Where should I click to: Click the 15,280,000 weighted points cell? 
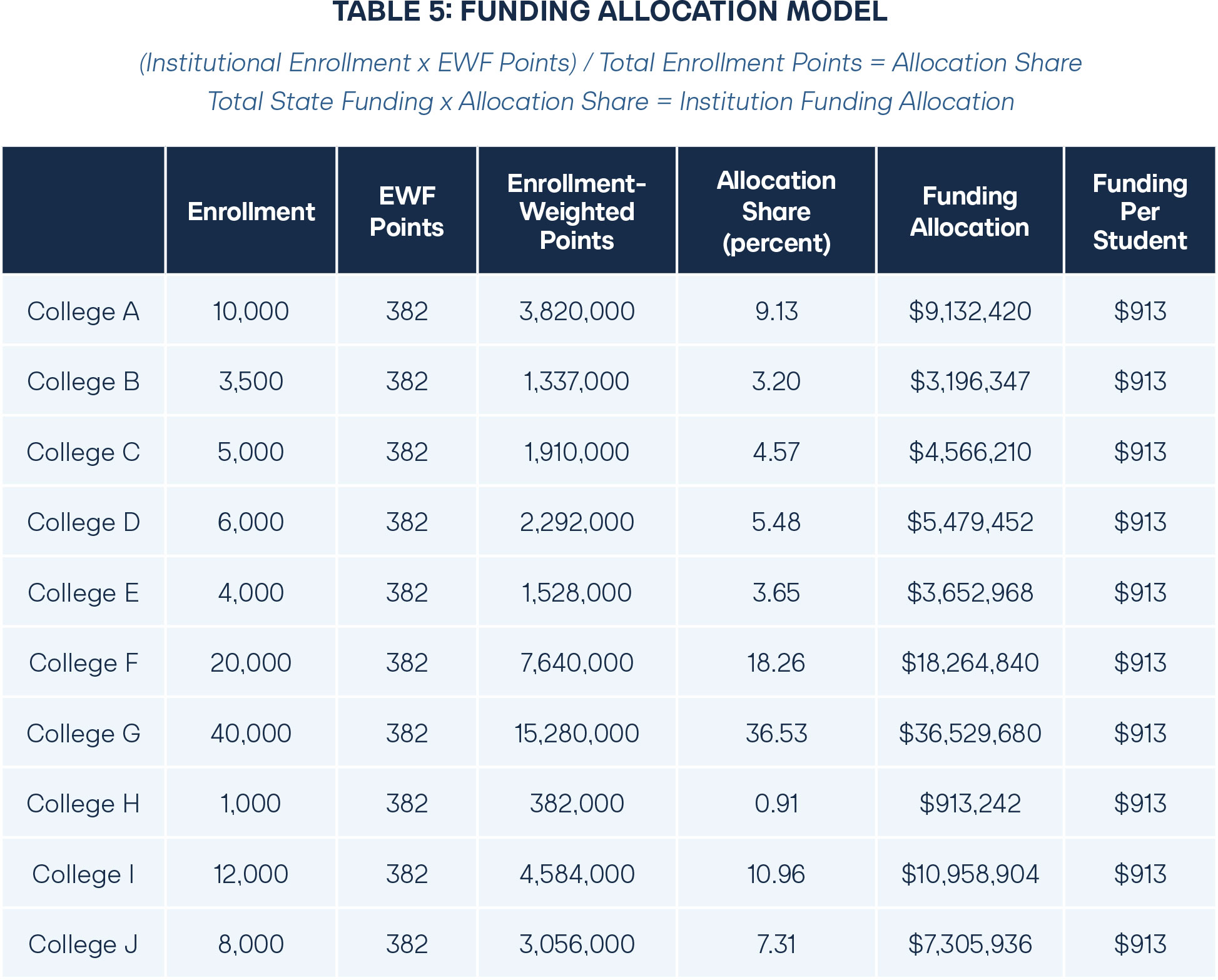pyautogui.click(x=577, y=734)
